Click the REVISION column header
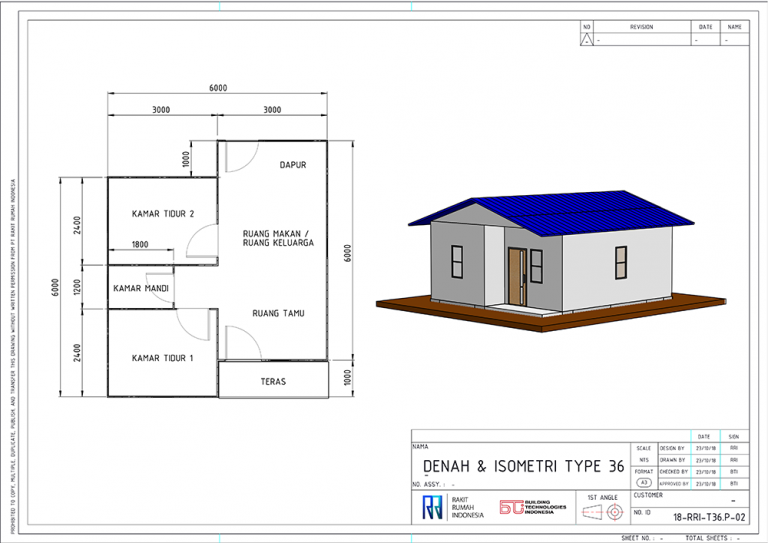The width and height of the screenshot is (768, 543). (x=641, y=27)
